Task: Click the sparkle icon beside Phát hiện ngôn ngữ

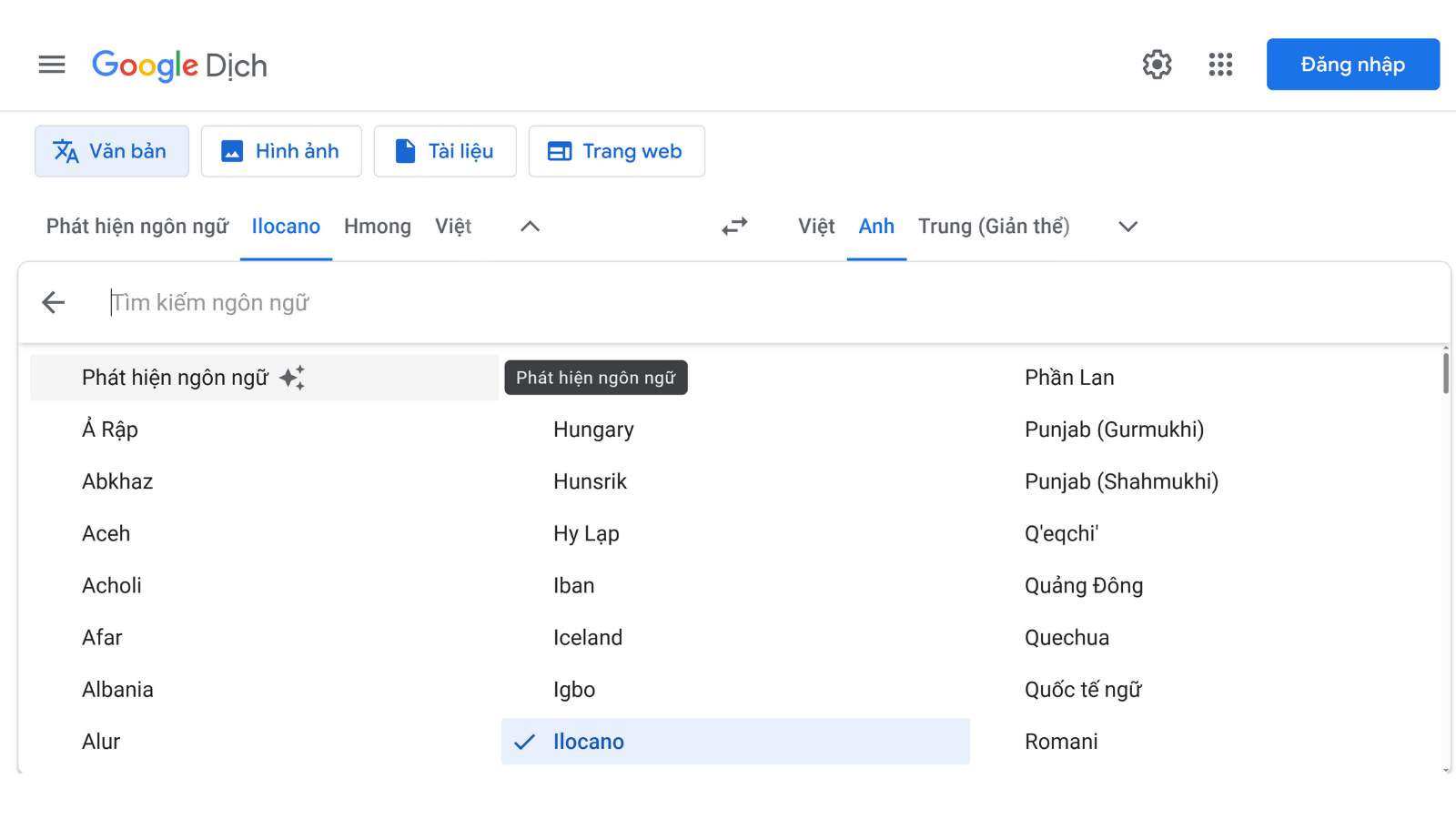Action: [x=292, y=378]
